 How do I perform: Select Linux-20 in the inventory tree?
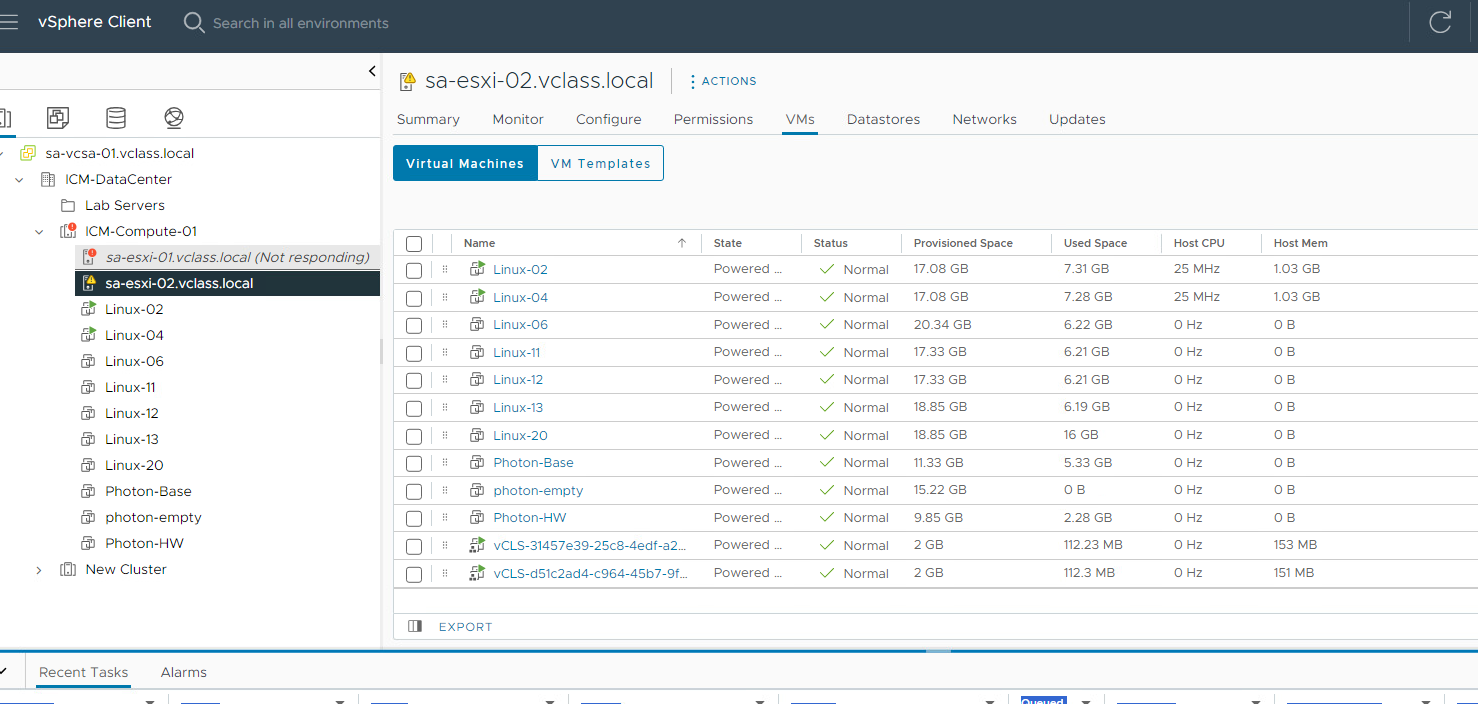134,465
